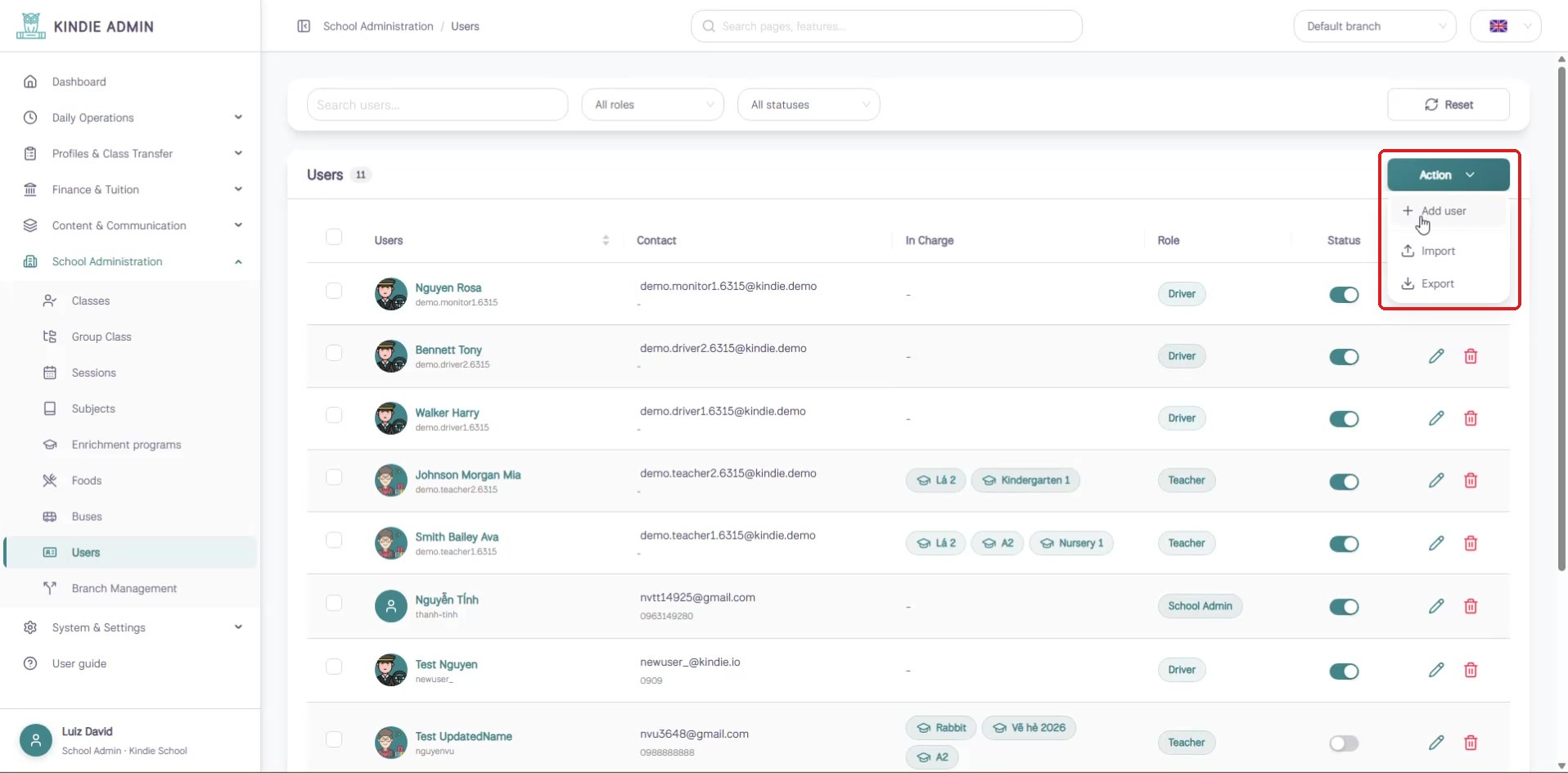Viewport: 1568px width, 773px height.
Task: Collapse School Administration section
Action: 131,262
